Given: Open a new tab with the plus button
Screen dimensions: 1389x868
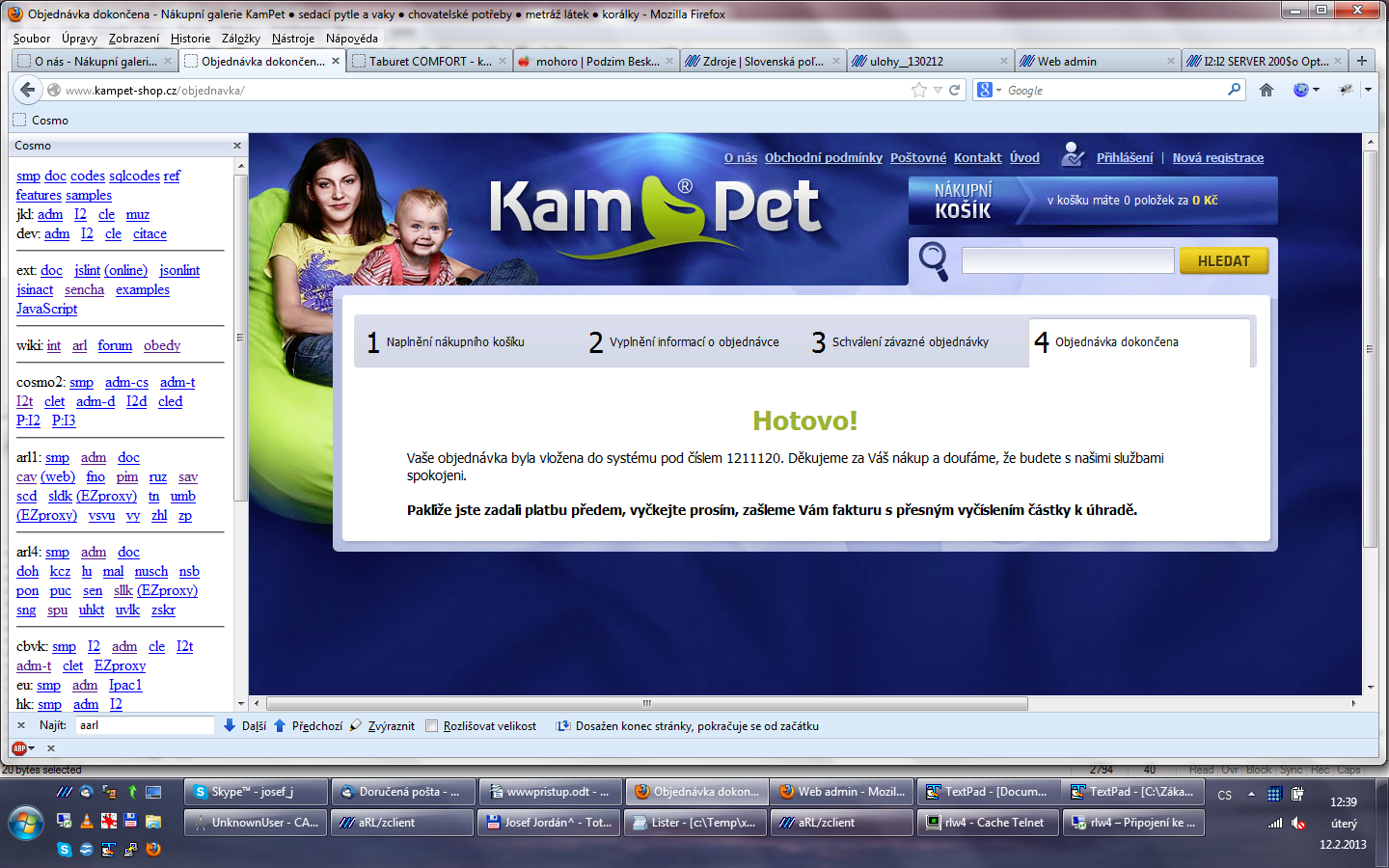Looking at the screenshot, I should click(x=1362, y=61).
